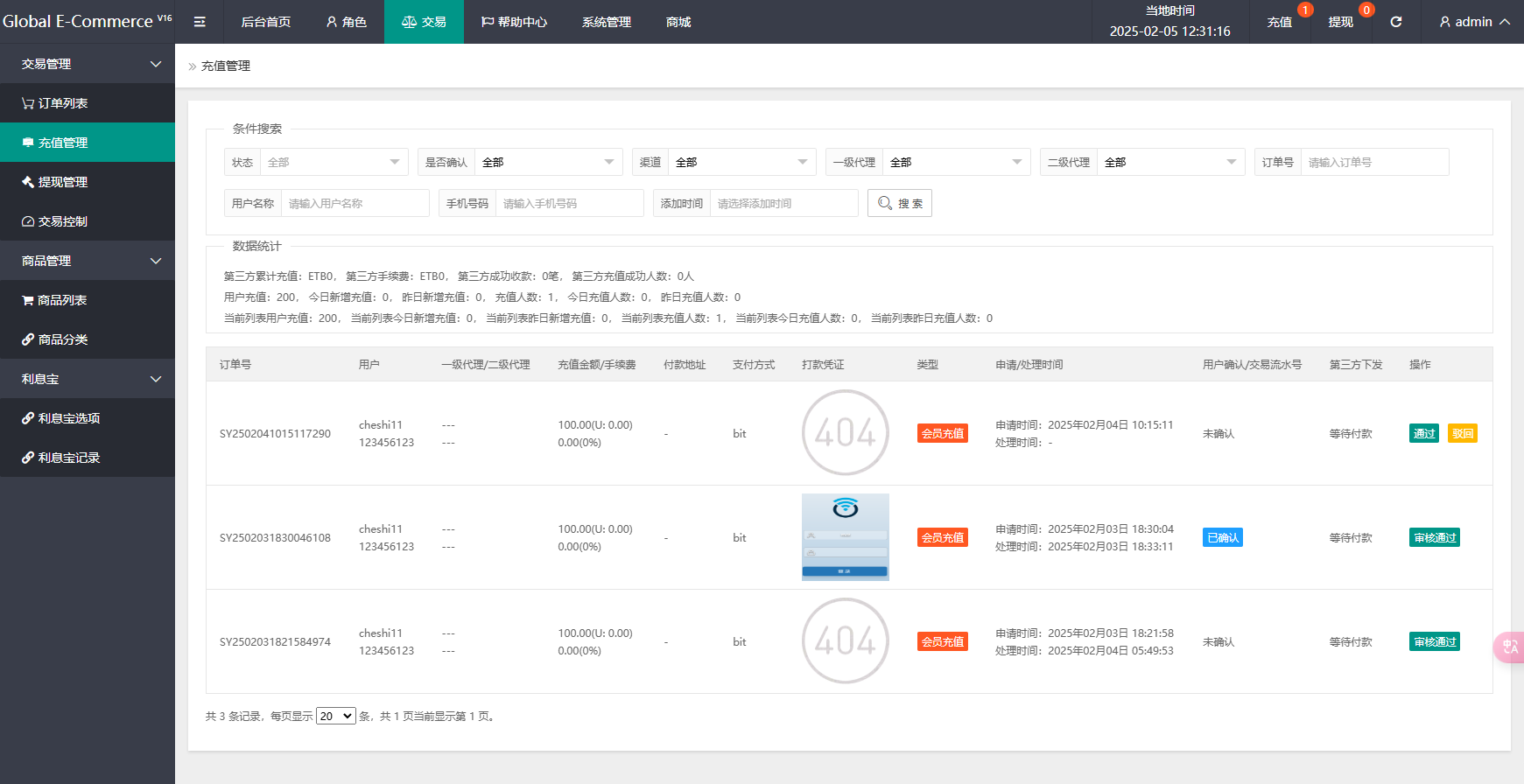
Task: Open the 充值 notification with red badge
Action: (x=1280, y=22)
